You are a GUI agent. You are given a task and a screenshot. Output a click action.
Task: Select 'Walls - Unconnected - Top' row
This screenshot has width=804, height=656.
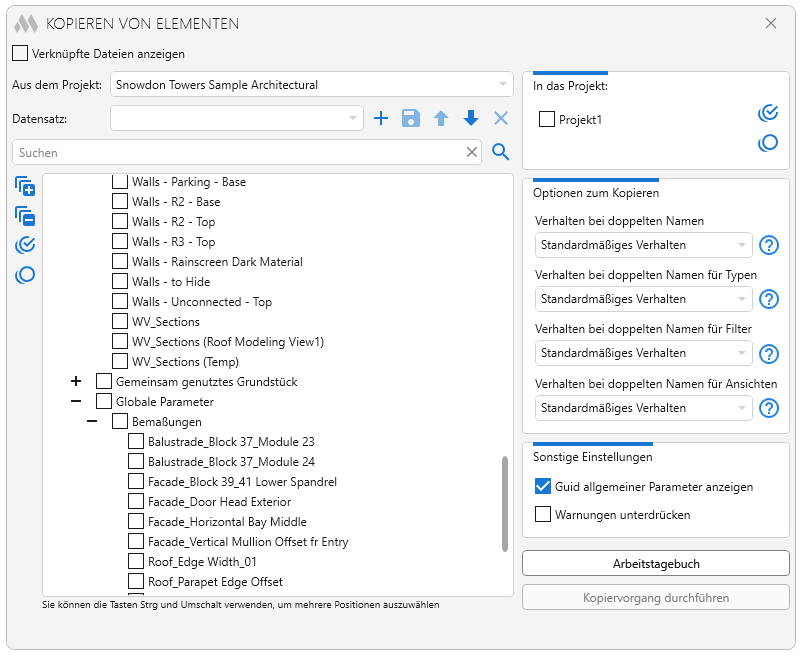click(202, 302)
